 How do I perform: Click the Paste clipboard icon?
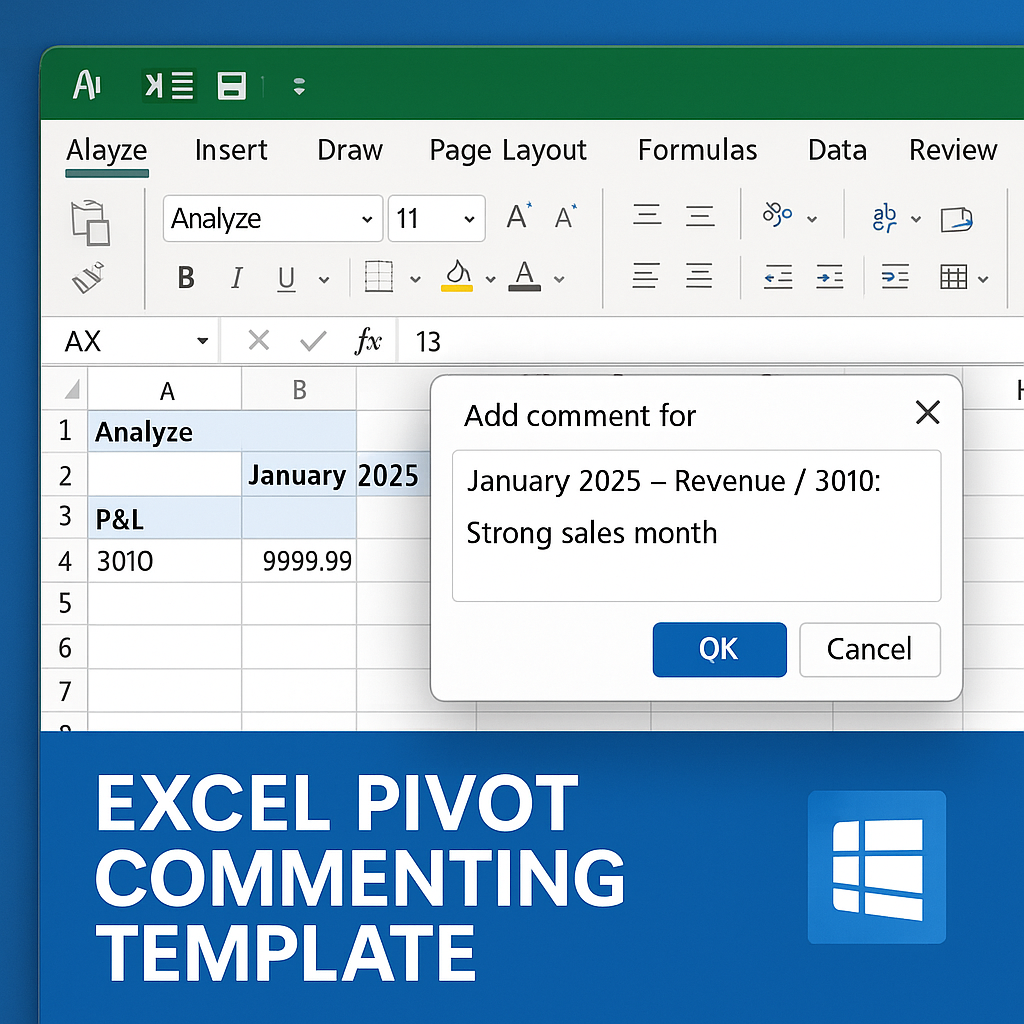pos(90,223)
